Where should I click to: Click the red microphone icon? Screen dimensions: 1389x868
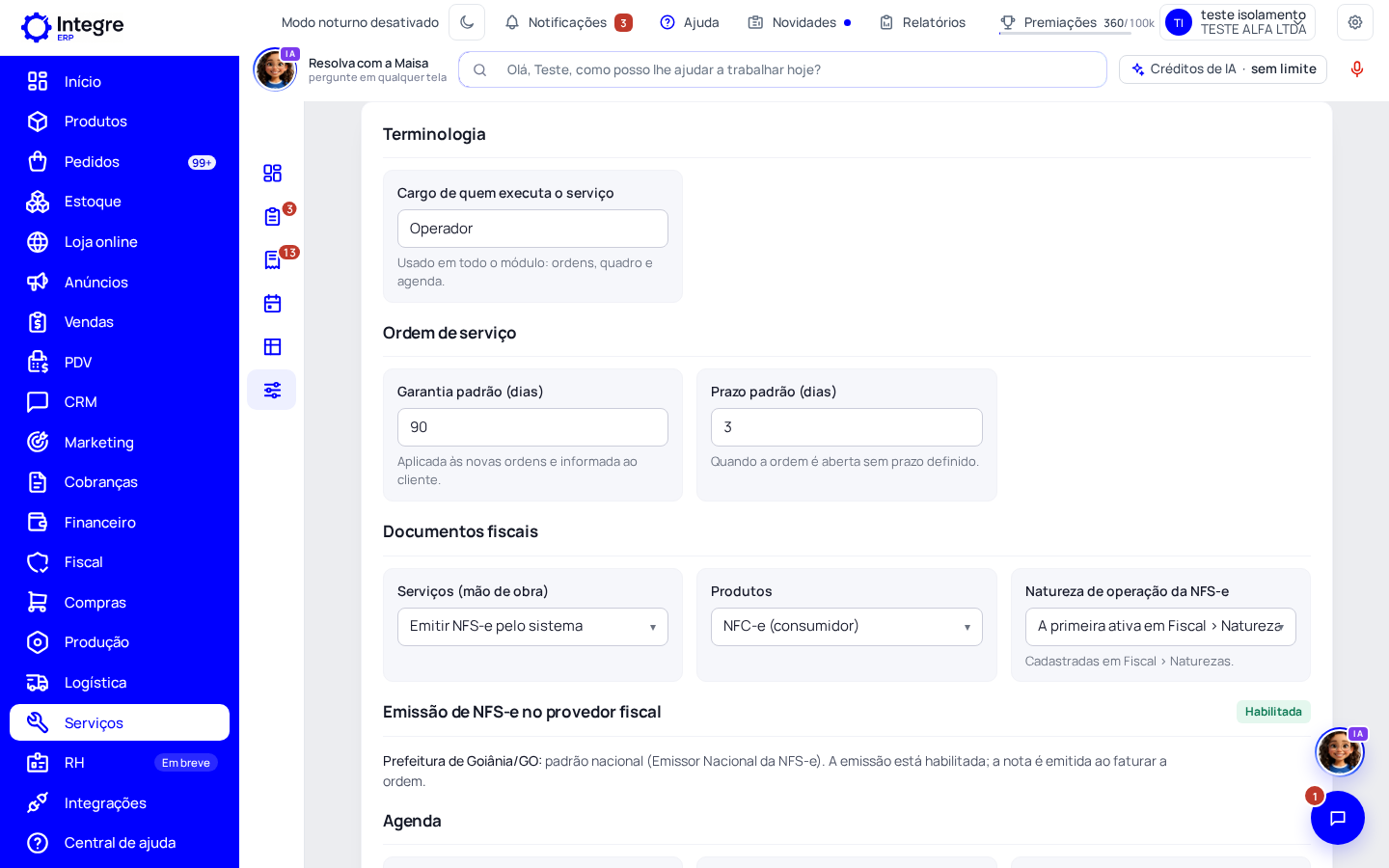pyautogui.click(x=1357, y=69)
